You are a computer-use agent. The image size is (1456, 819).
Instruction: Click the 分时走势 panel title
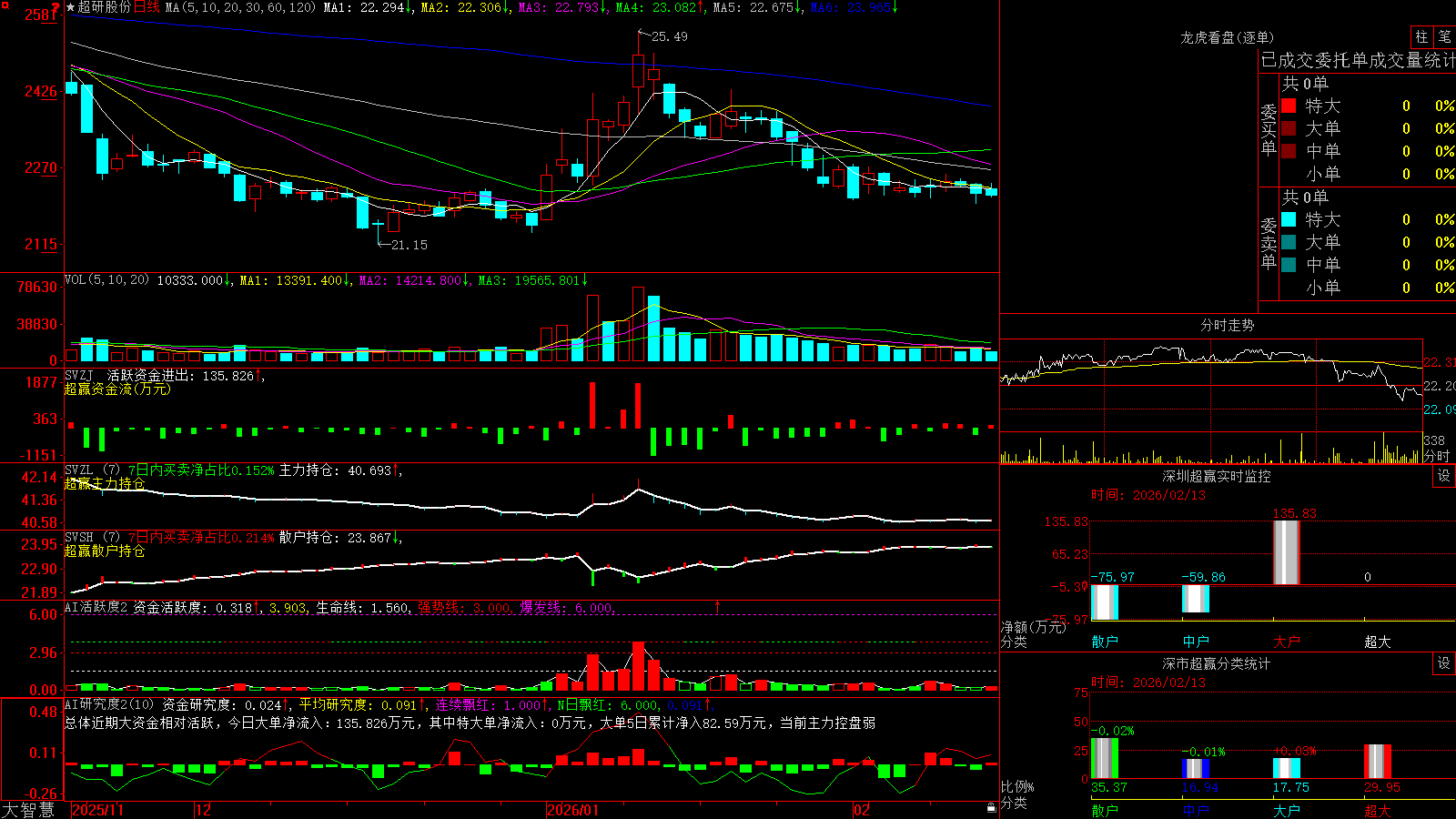tap(1227, 325)
